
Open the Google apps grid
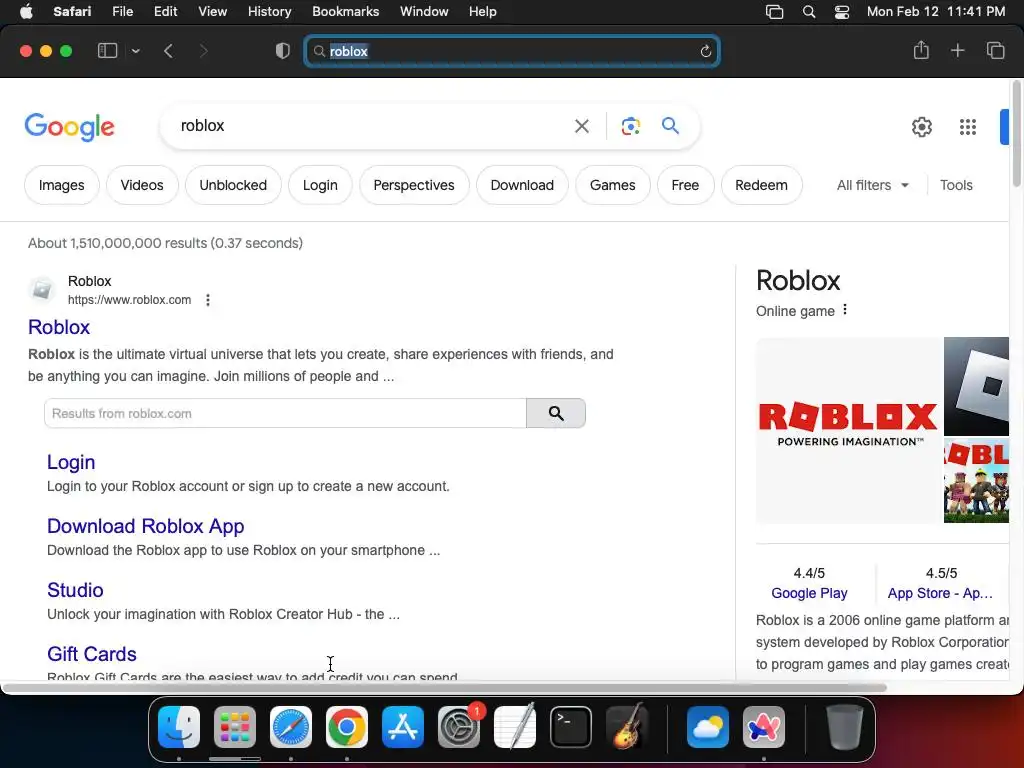point(968,127)
